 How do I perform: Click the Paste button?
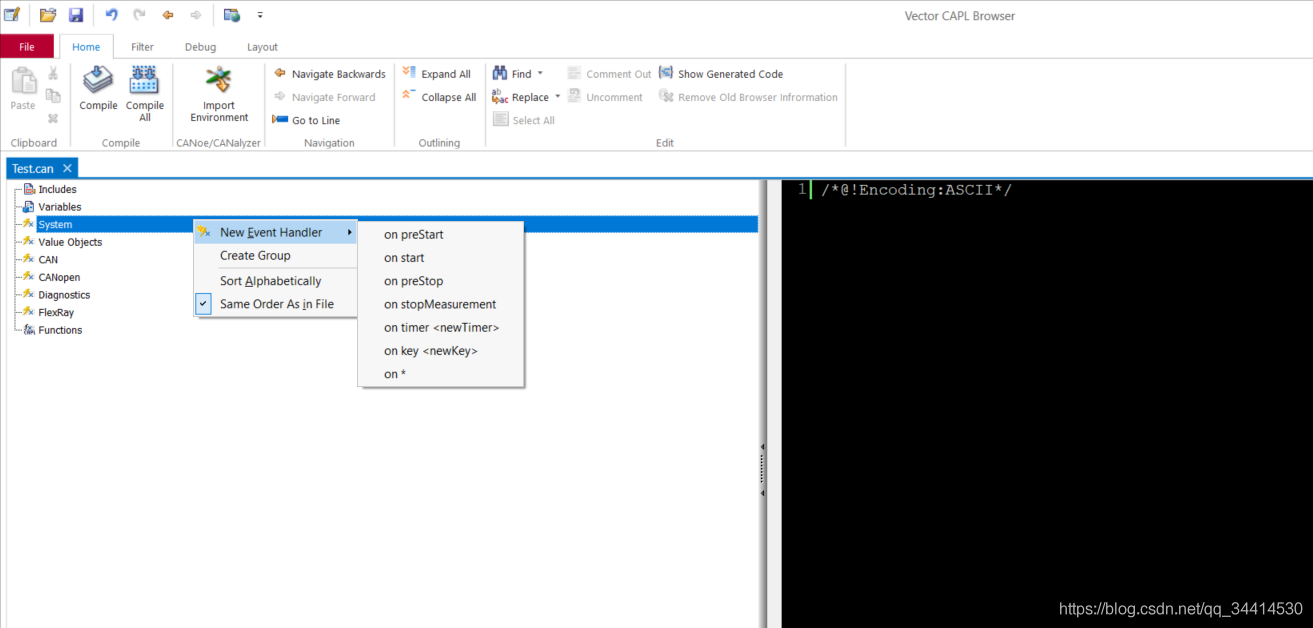tap(23, 90)
